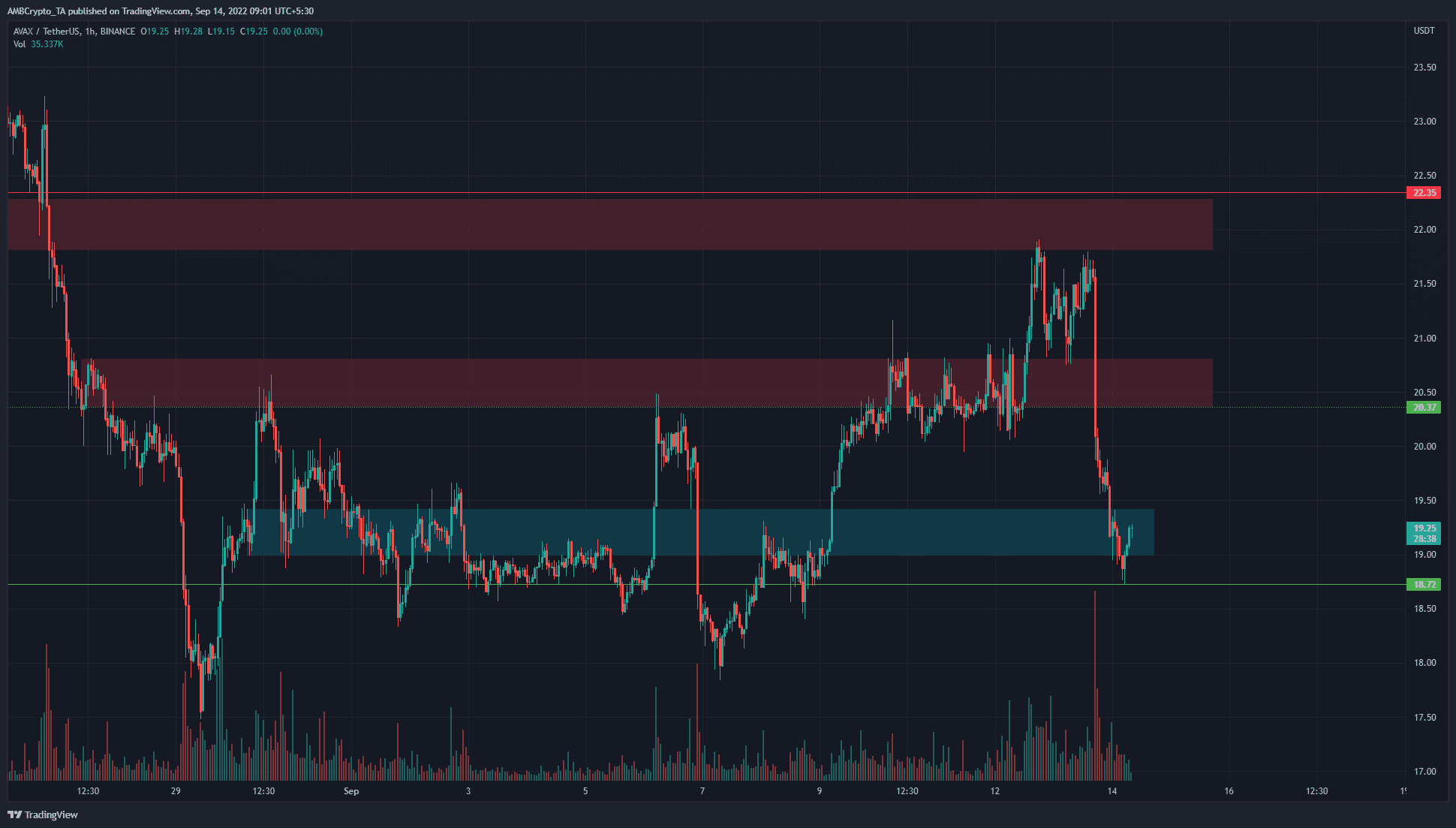Click the 19.50 price axis value

click(1424, 501)
